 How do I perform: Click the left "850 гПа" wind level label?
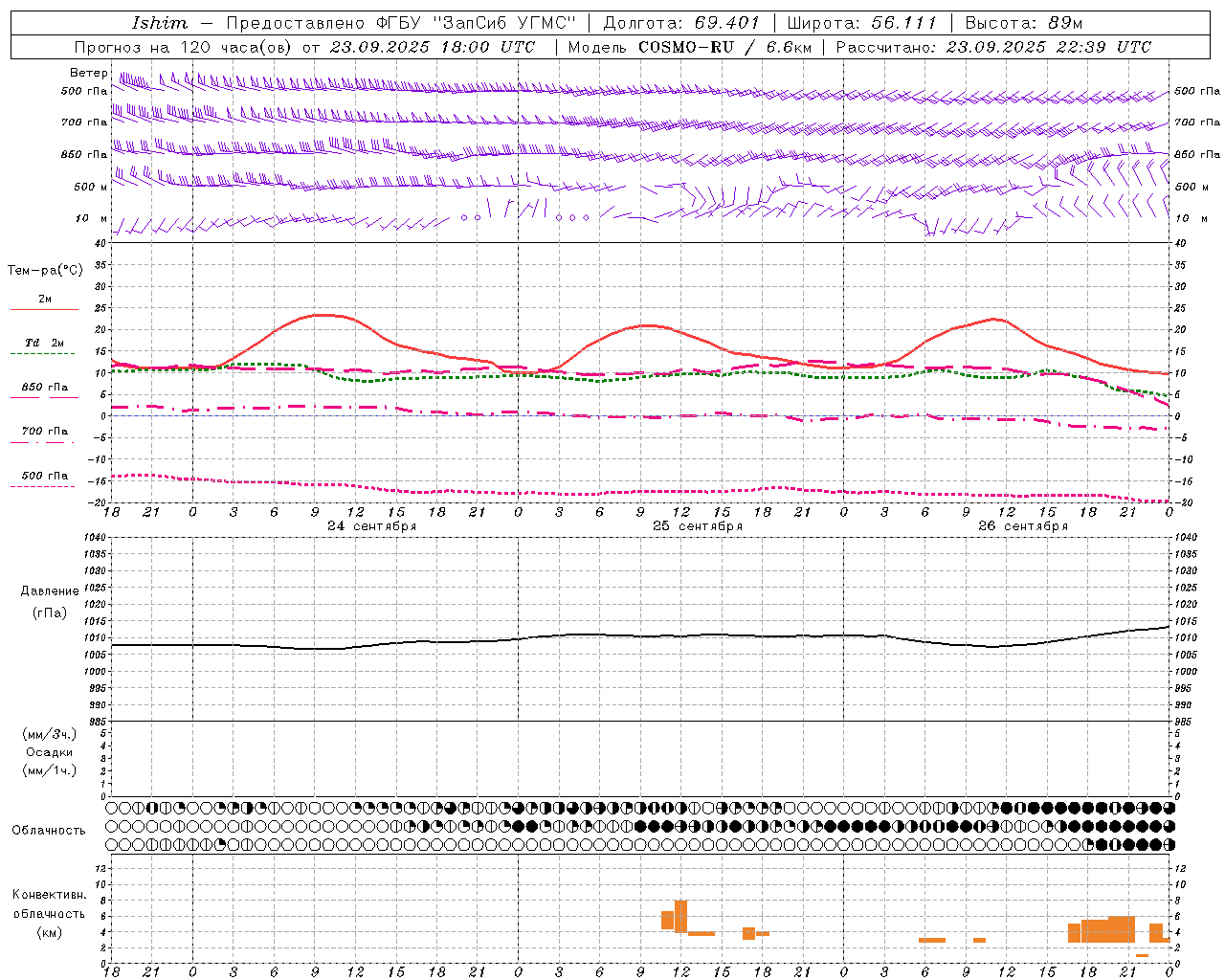pyautogui.click(x=84, y=154)
